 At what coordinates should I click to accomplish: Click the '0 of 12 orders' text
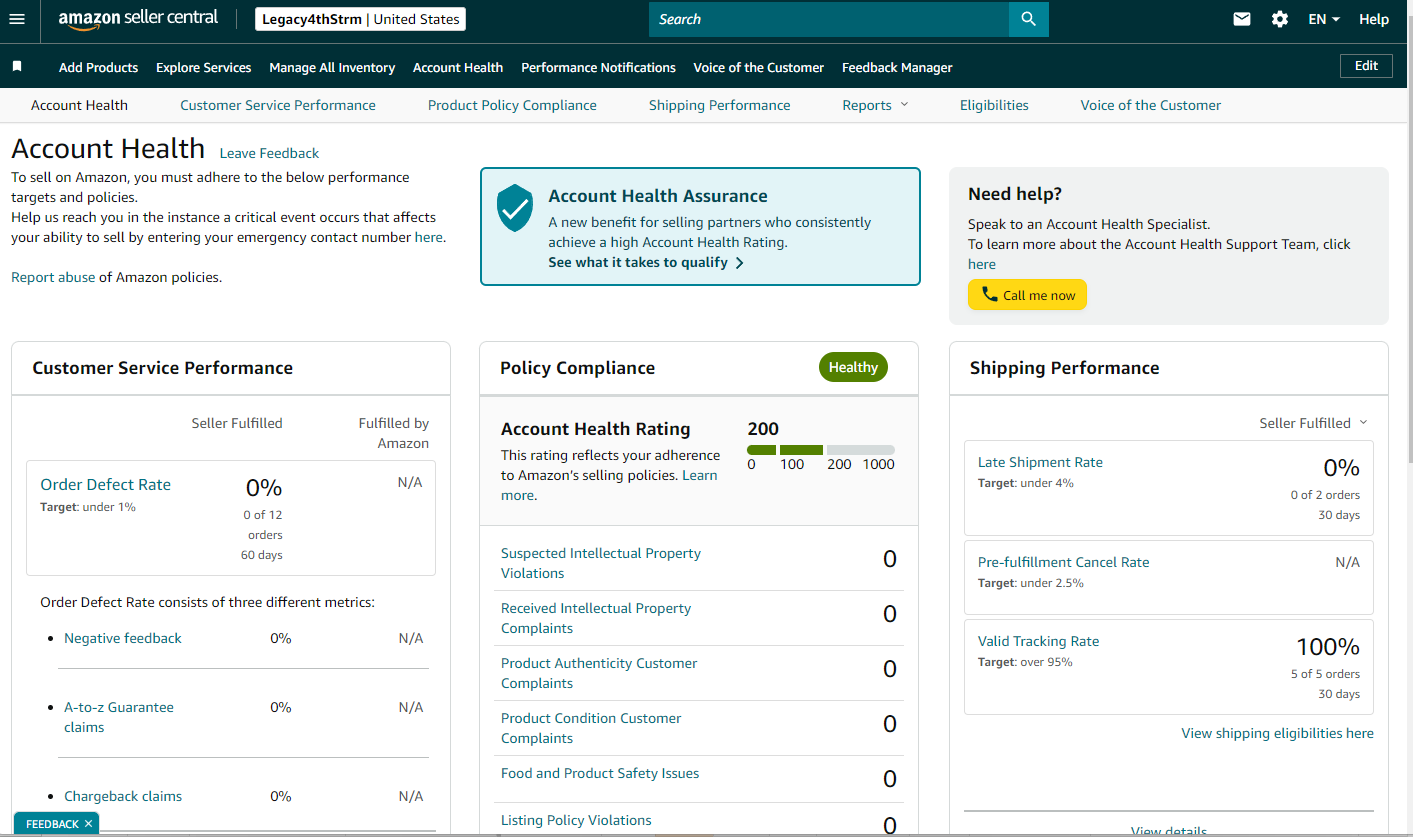(x=264, y=525)
